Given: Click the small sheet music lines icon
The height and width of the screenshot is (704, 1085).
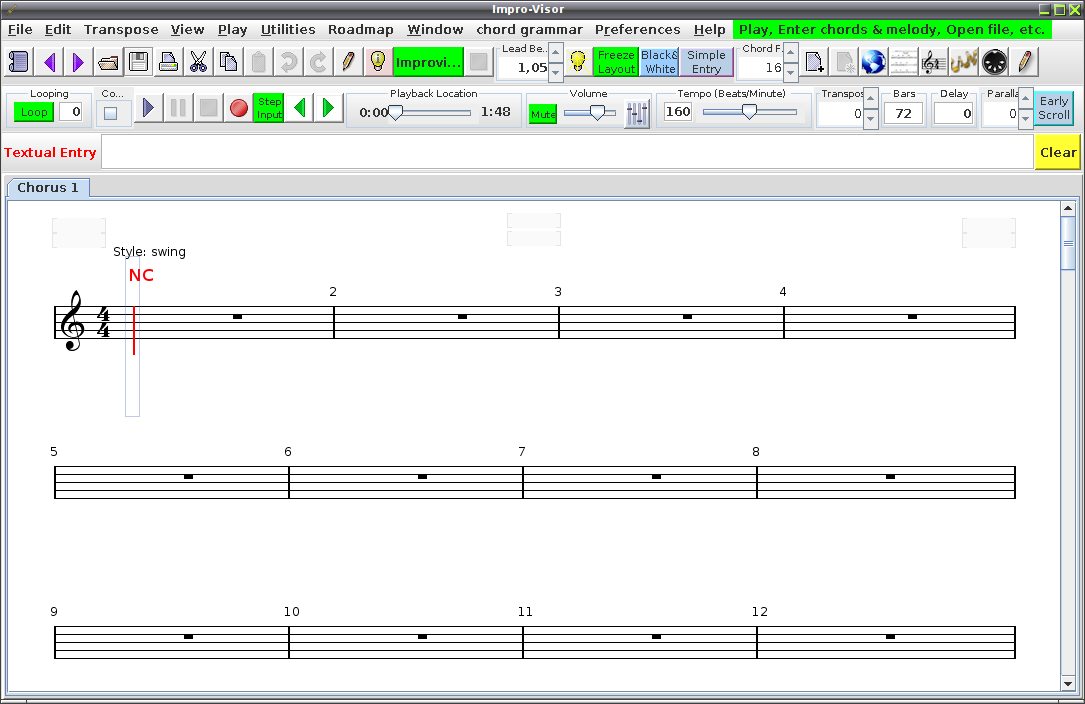Looking at the screenshot, I should pos(904,62).
